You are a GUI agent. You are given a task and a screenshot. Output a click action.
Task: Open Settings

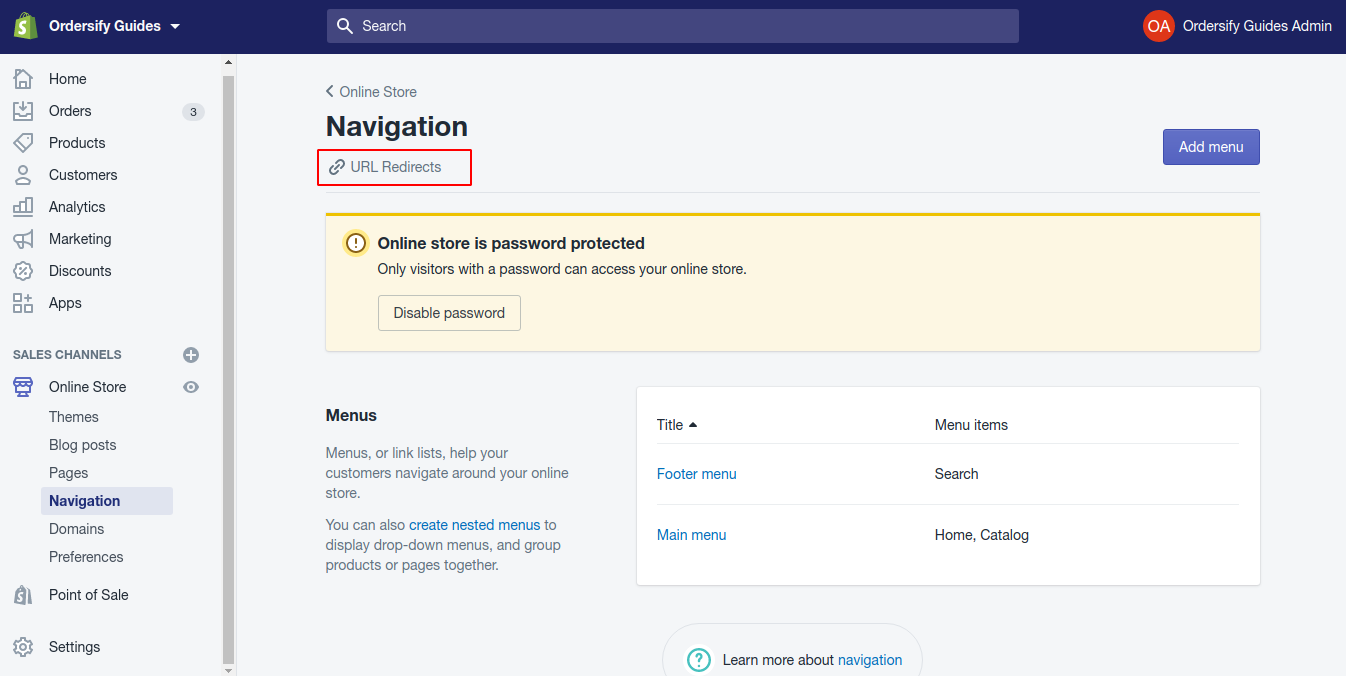click(x=75, y=647)
